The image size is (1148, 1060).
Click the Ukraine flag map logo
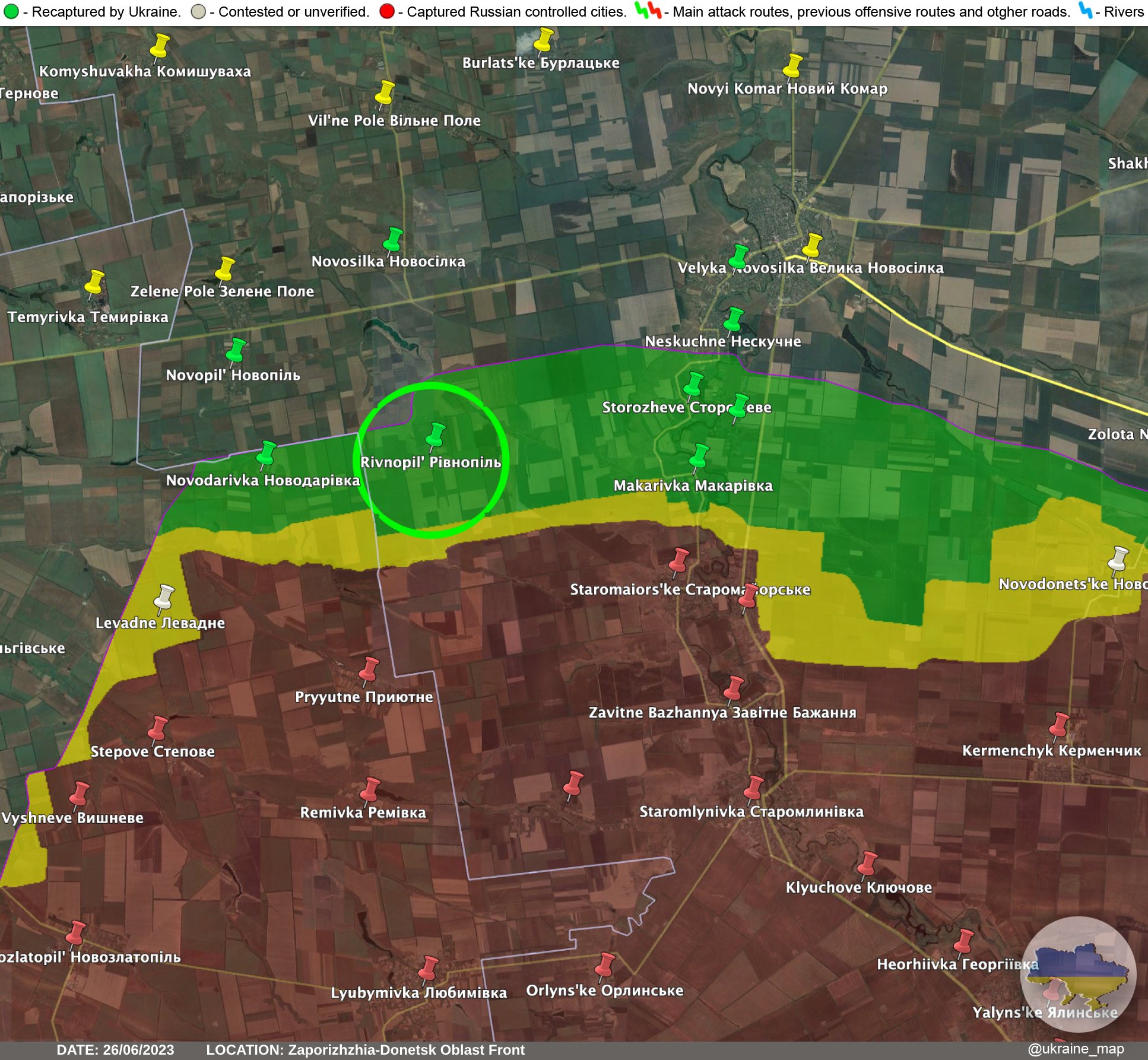pos(1078,975)
